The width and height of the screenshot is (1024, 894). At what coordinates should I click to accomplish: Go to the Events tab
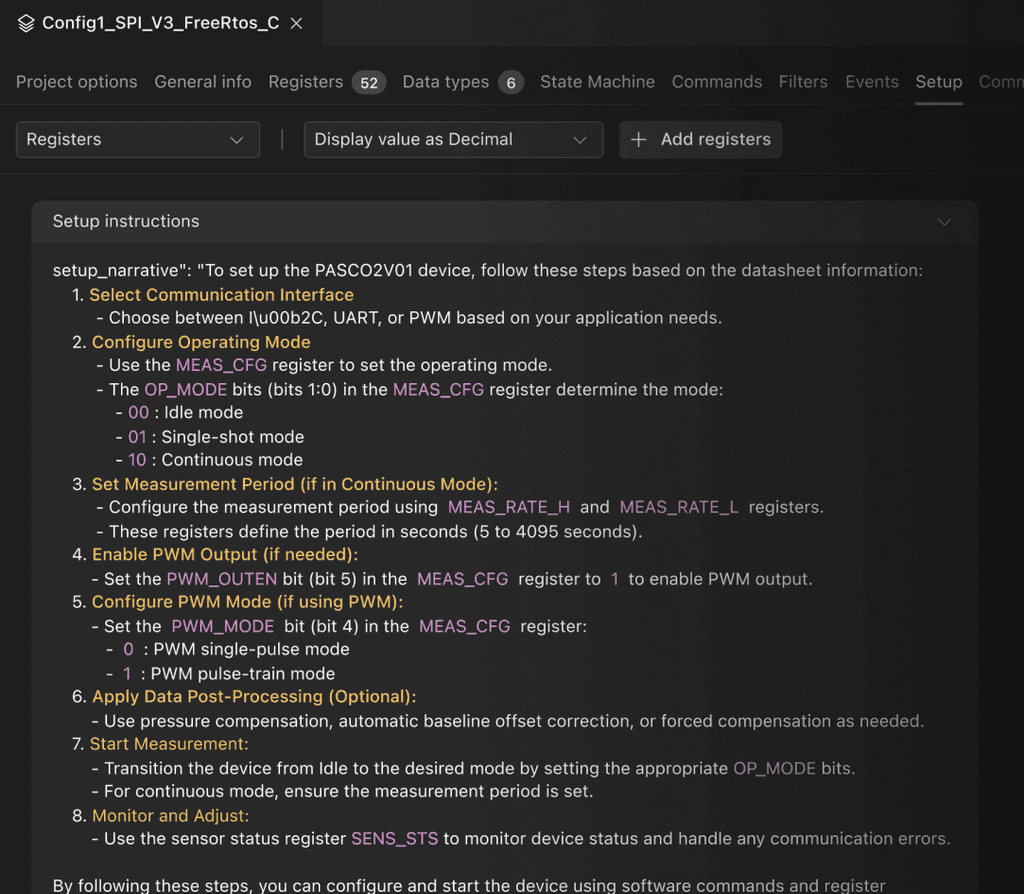[872, 82]
